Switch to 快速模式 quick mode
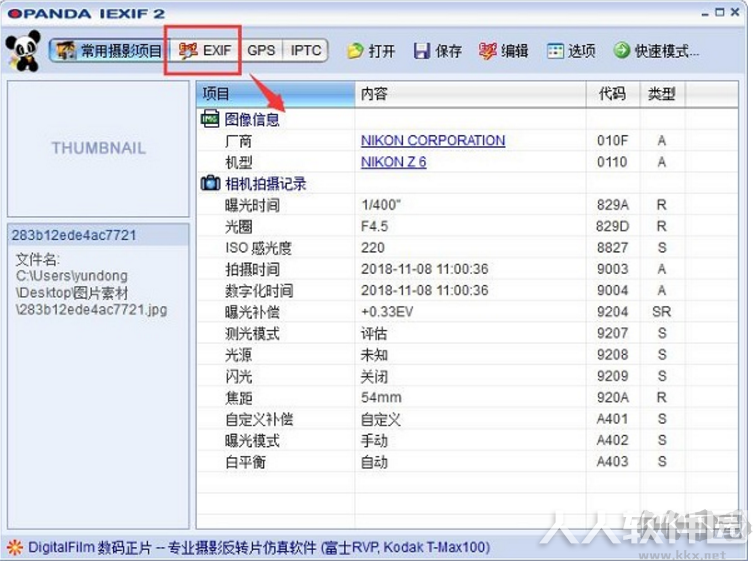753x562 pixels. coord(656,50)
